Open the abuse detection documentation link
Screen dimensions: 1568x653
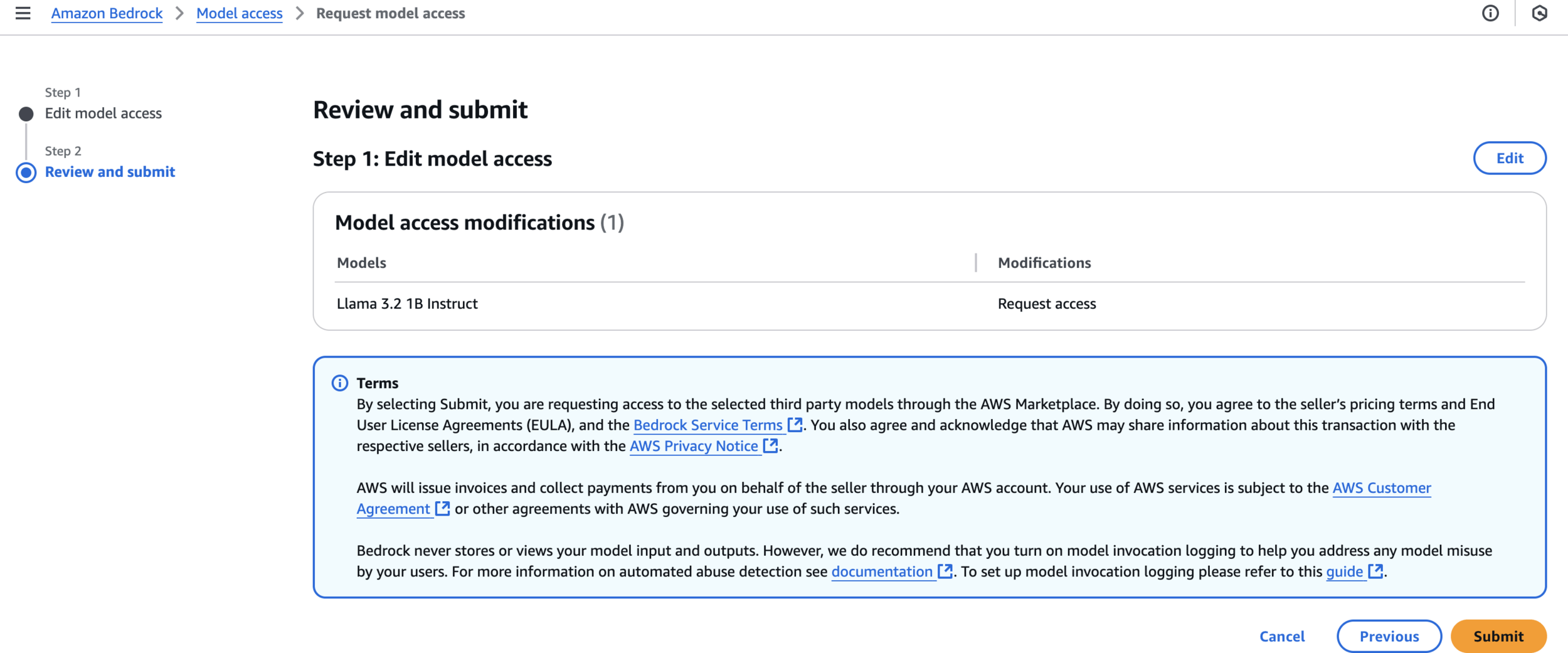(x=882, y=571)
